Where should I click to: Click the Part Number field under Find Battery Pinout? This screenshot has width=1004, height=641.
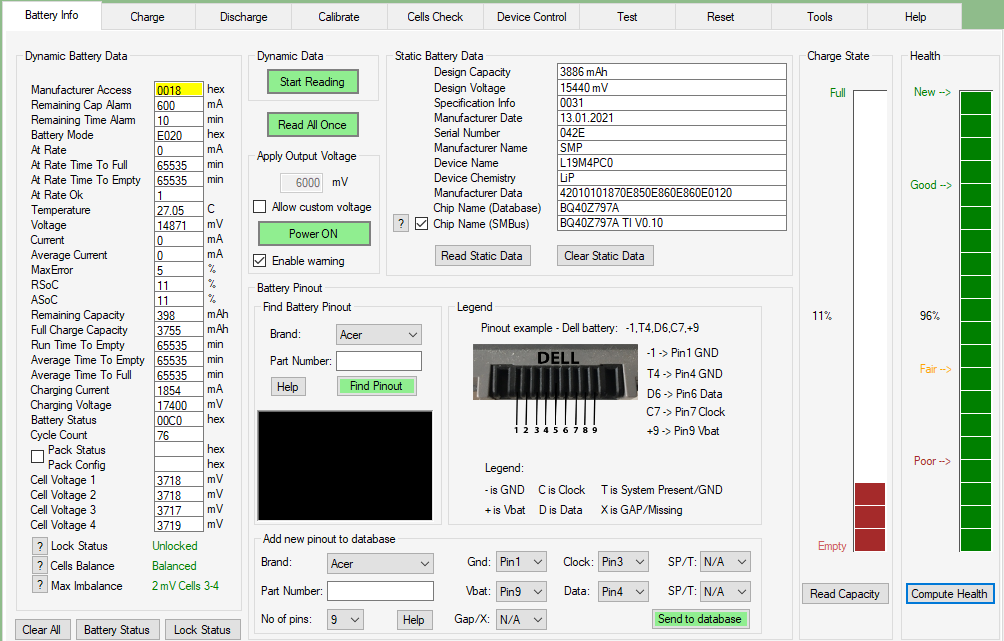click(x=378, y=361)
